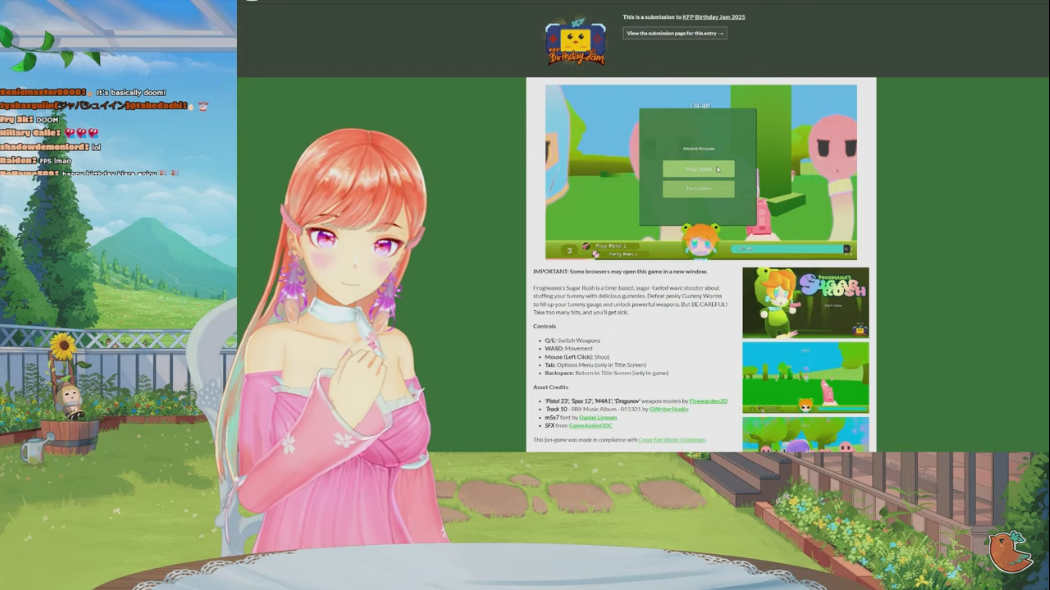Click the View submission page button
This screenshot has width=1050, height=590.
[x=674, y=33]
